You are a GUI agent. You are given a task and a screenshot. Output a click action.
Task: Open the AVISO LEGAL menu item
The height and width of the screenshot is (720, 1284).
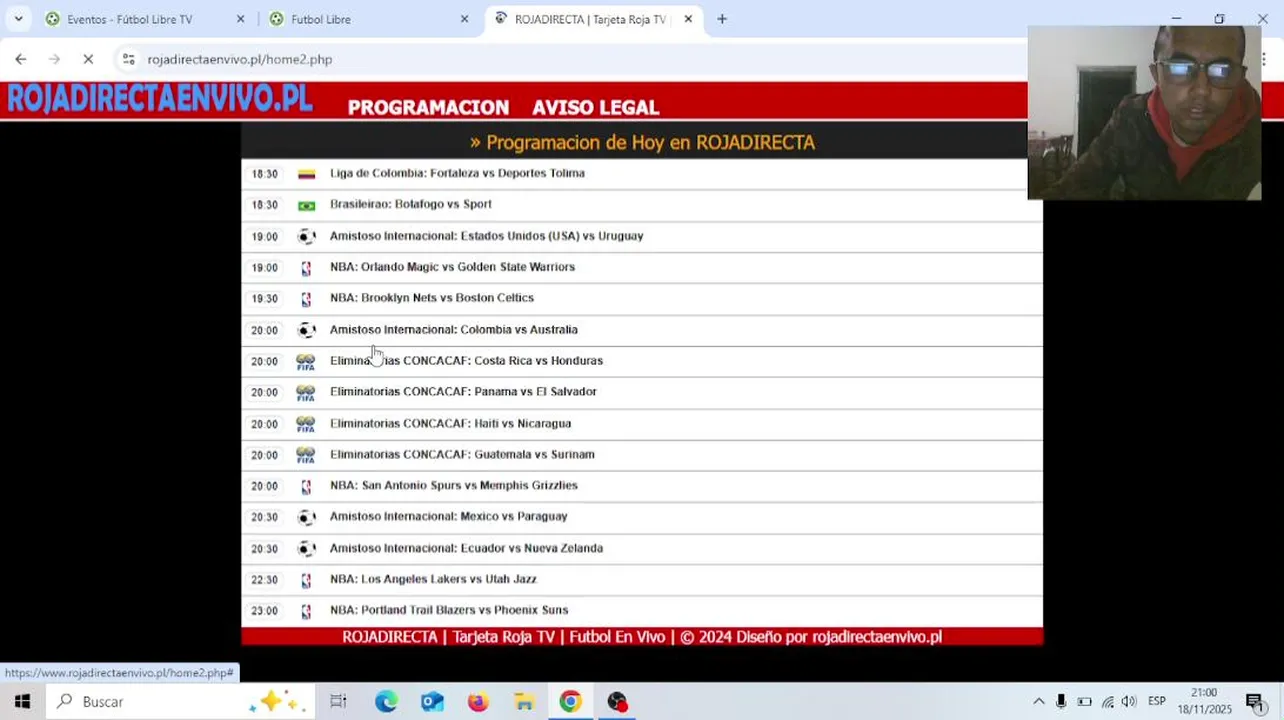(x=595, y=107)
